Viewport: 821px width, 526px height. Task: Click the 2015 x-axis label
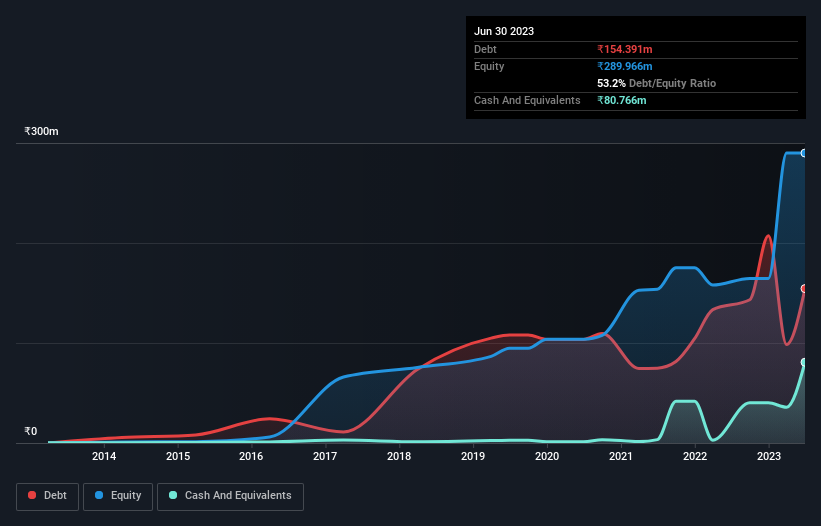point(178,456)
